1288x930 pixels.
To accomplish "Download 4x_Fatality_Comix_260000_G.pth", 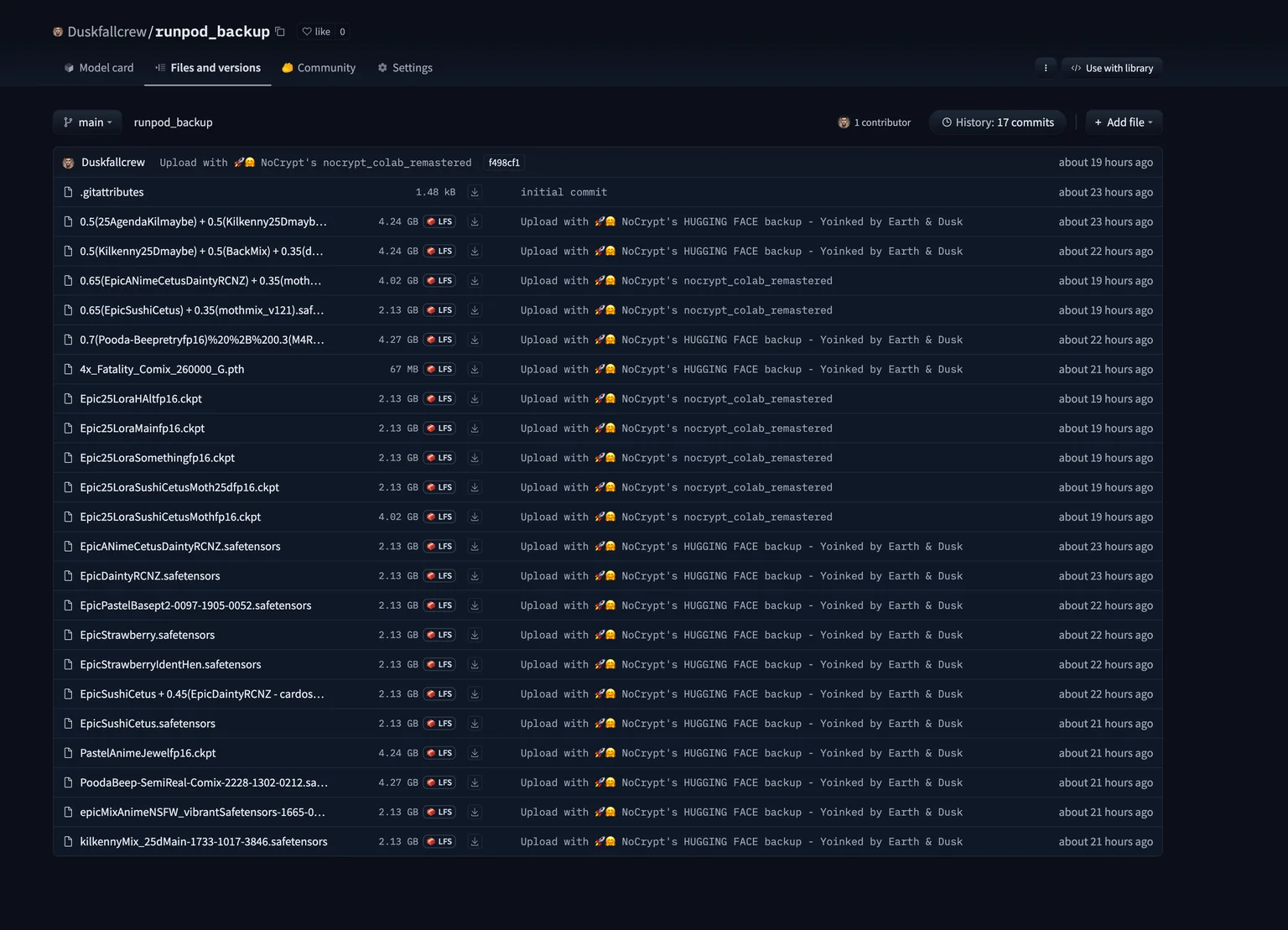I will [x=475, y=369].
